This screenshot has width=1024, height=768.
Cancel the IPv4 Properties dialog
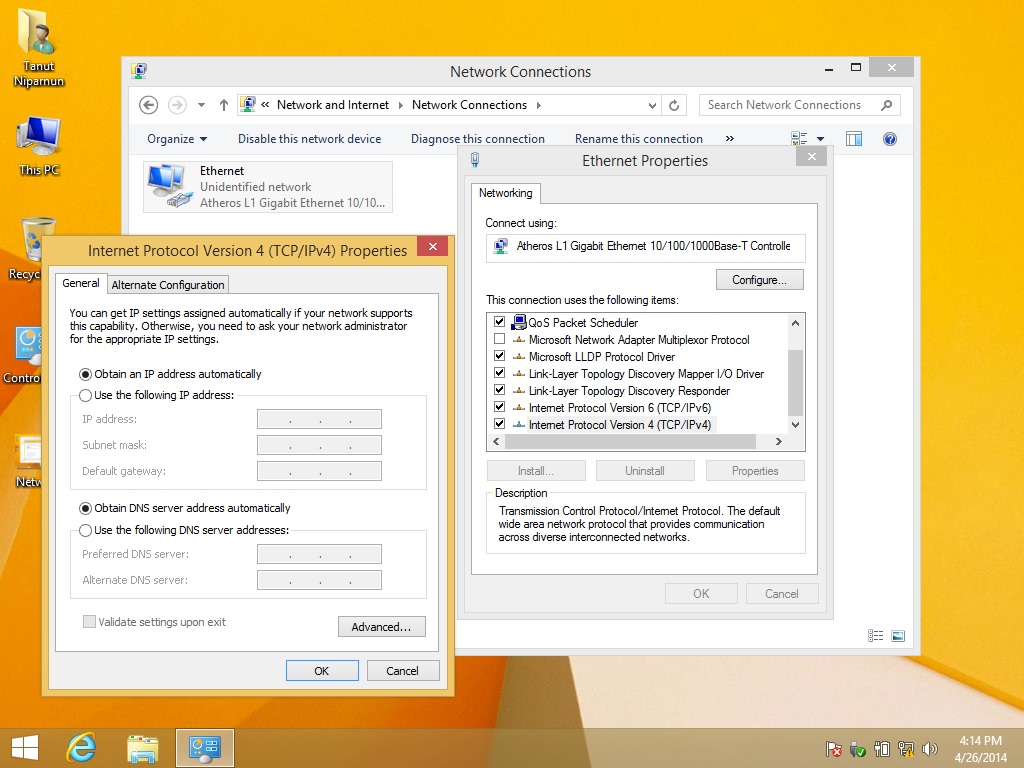(402, 671)
